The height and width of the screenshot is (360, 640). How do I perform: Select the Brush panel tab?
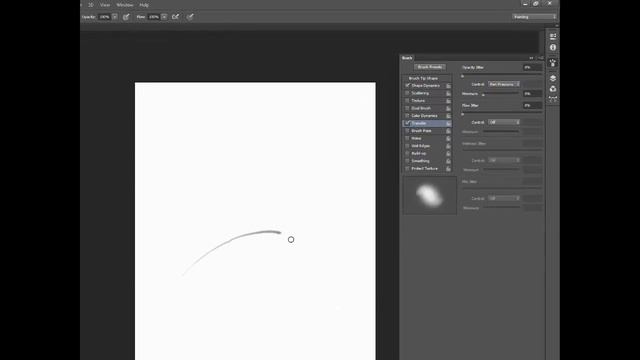(407, 58)
